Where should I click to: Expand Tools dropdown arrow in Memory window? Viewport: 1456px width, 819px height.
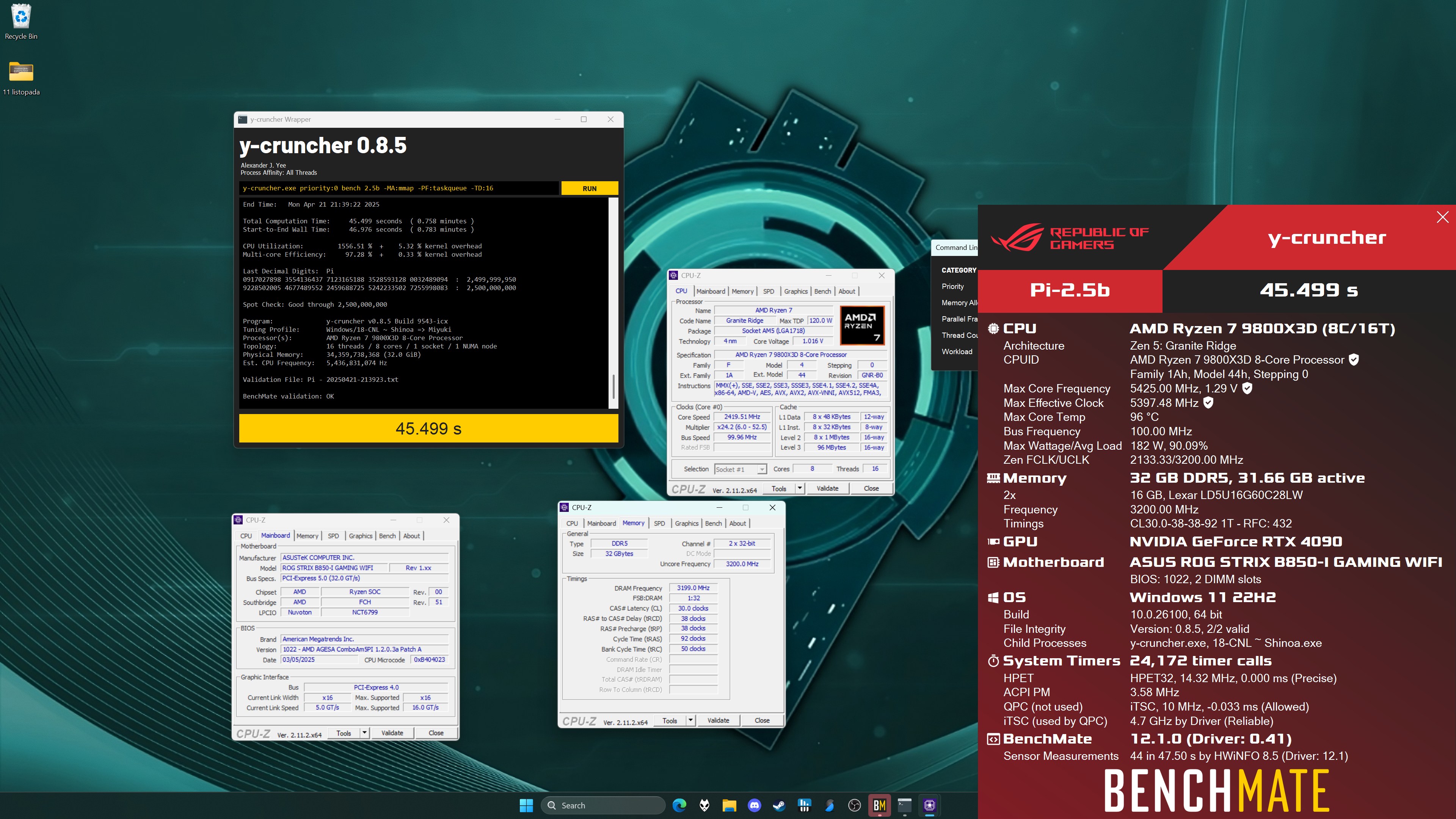691,721
